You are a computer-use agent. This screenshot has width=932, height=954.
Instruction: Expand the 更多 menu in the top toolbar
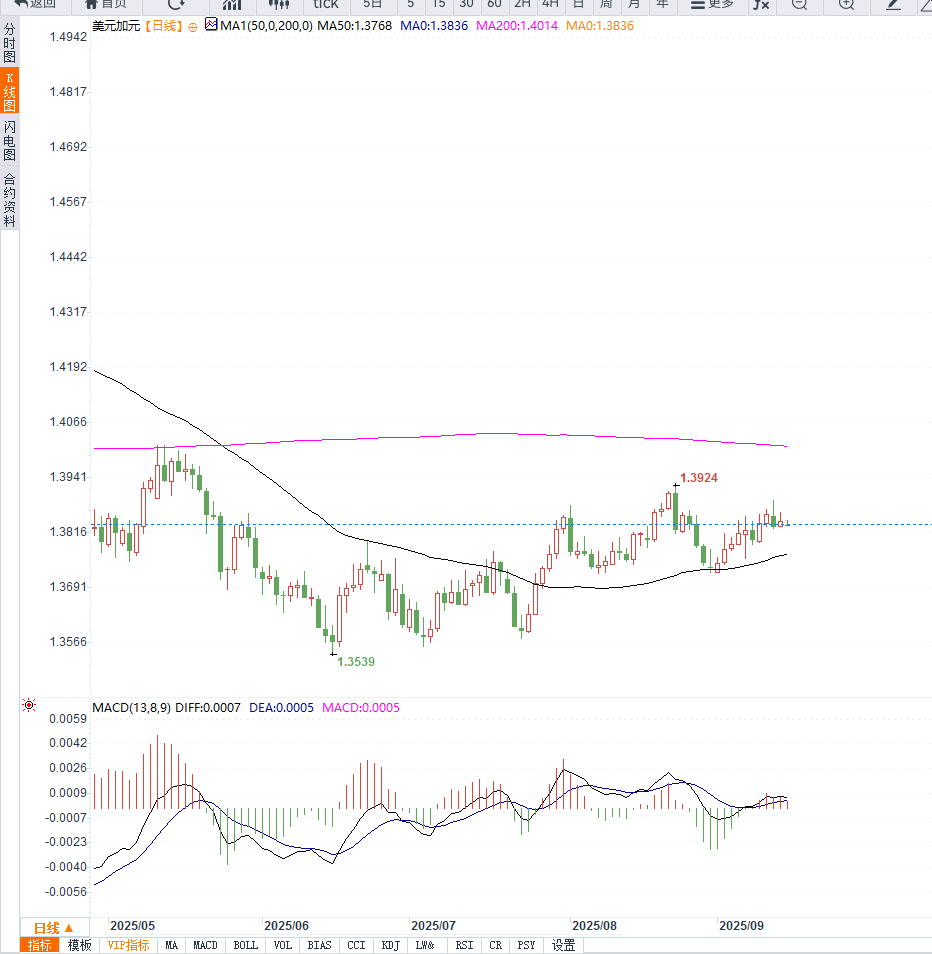click(x=712, y=4)
